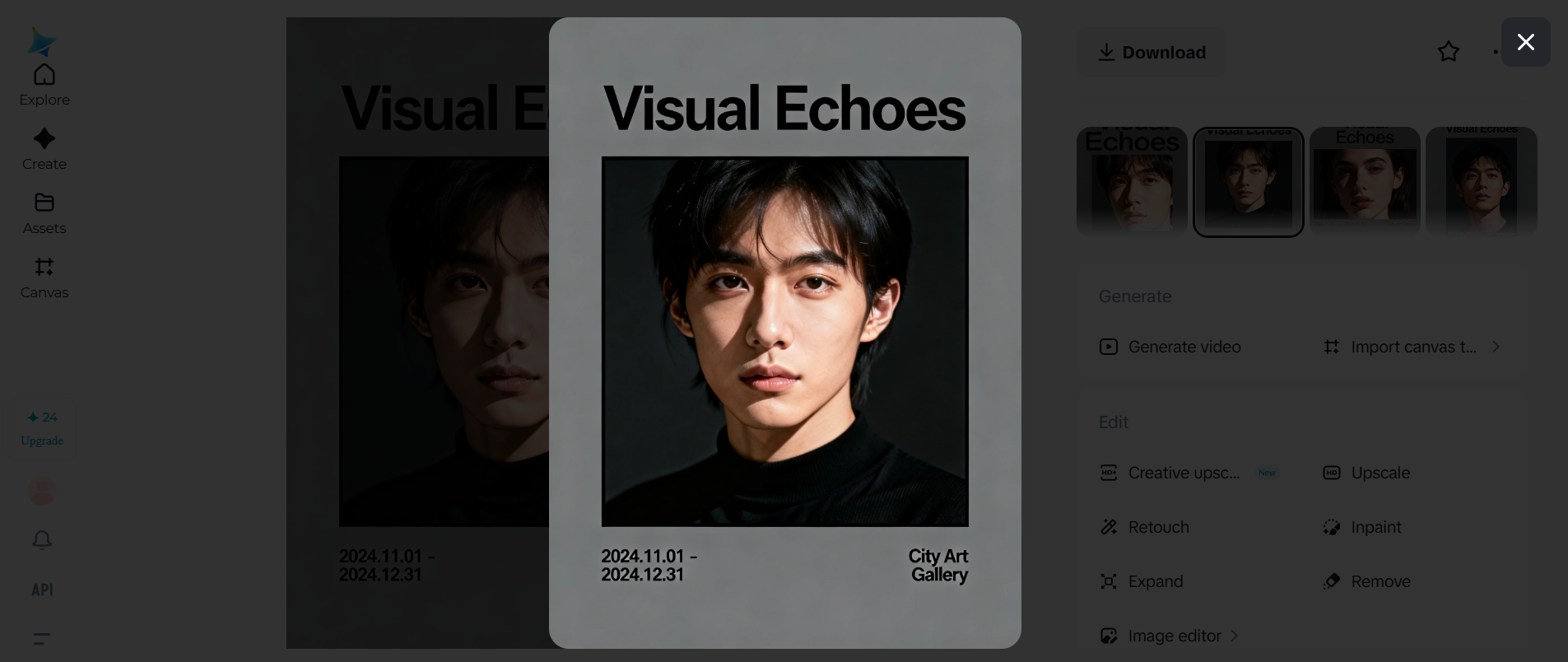Expand the Image editor chevron

click(x=1234, y=636)
